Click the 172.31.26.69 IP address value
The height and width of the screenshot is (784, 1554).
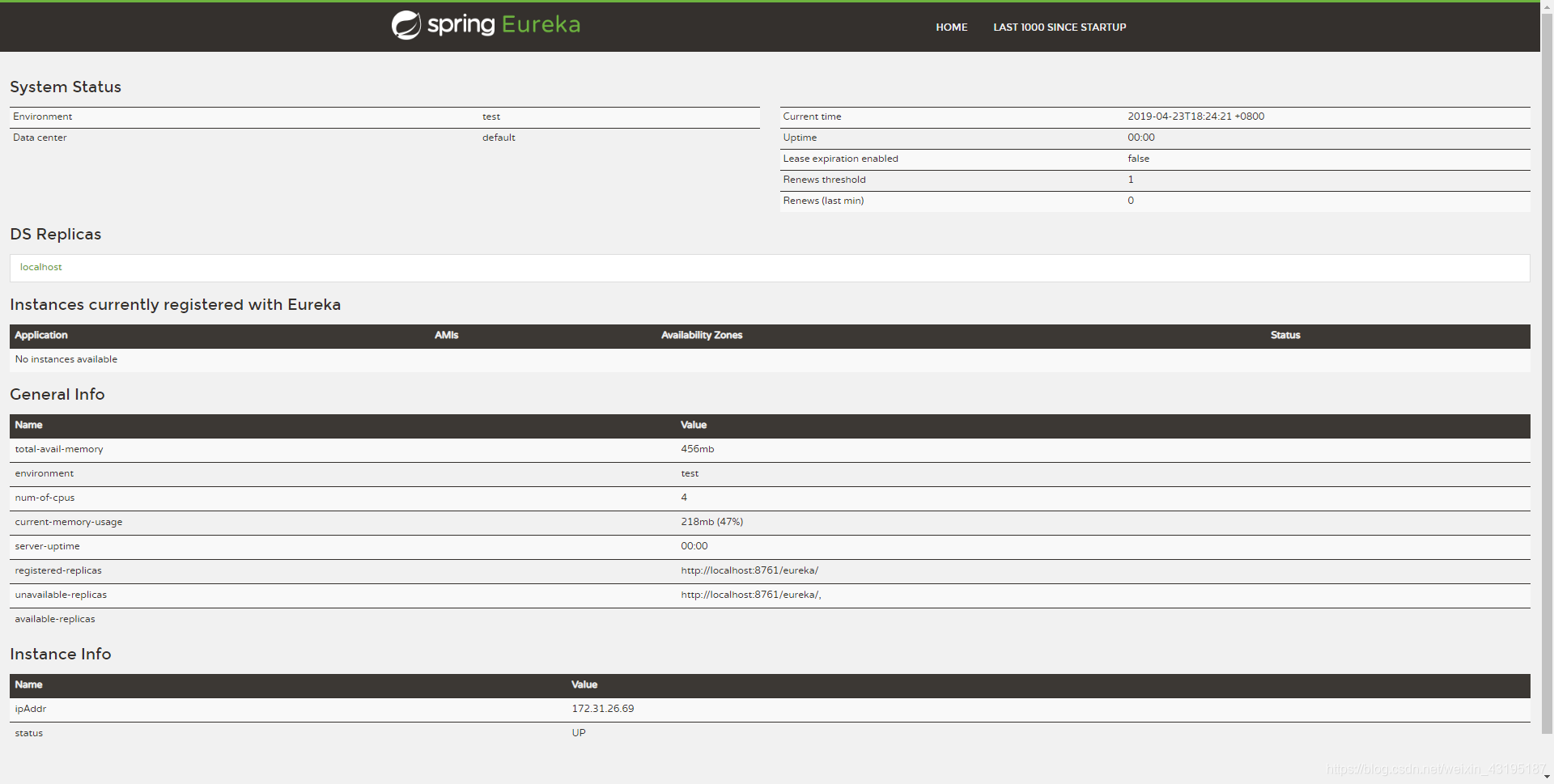tap(603, 709)
